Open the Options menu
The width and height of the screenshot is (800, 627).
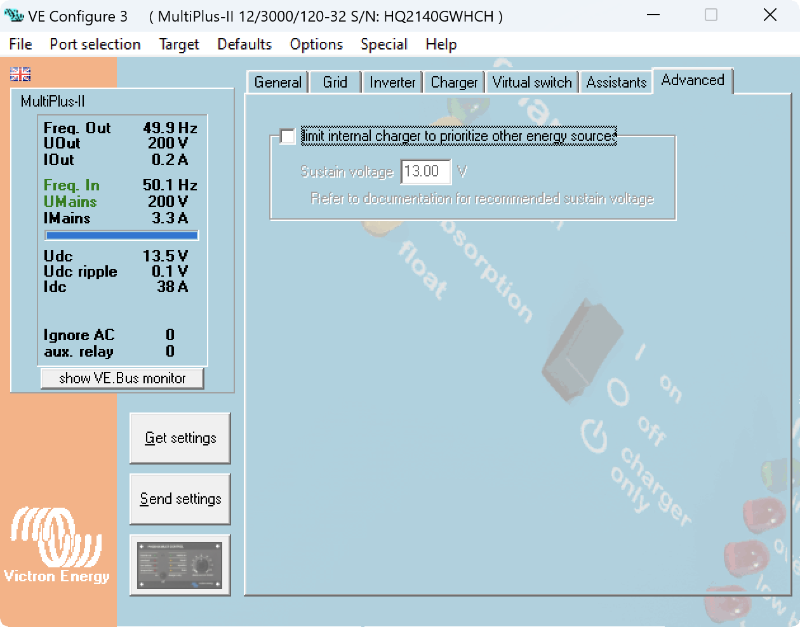click(316, 44)
